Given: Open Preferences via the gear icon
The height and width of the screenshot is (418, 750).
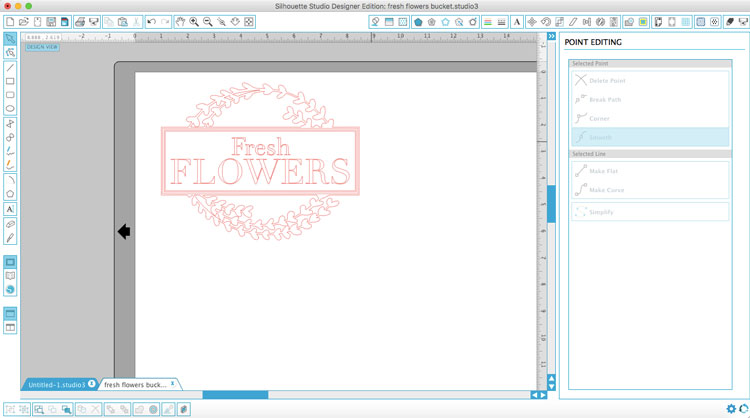Looking at the screenshot, I should (731, 408).
